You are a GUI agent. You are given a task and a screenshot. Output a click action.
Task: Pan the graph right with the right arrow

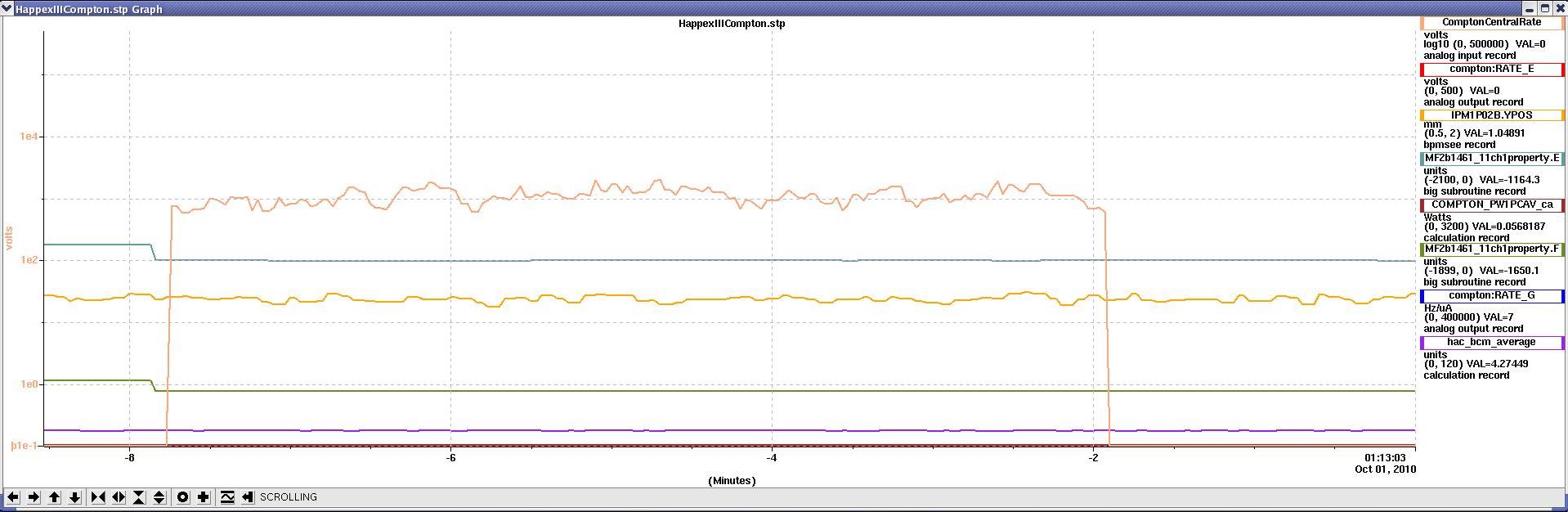click(x=34, y=497)
